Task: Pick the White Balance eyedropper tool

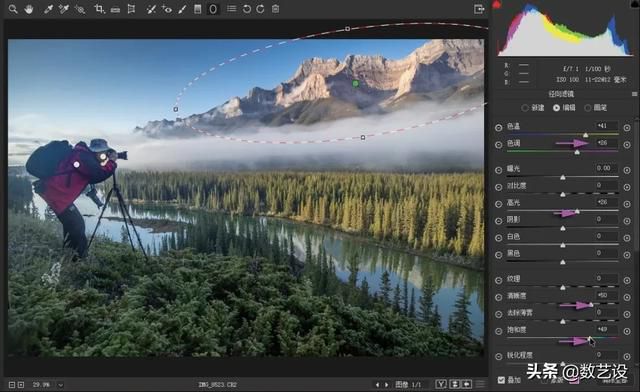Action: pyautogui.click(x=48, y=9)
